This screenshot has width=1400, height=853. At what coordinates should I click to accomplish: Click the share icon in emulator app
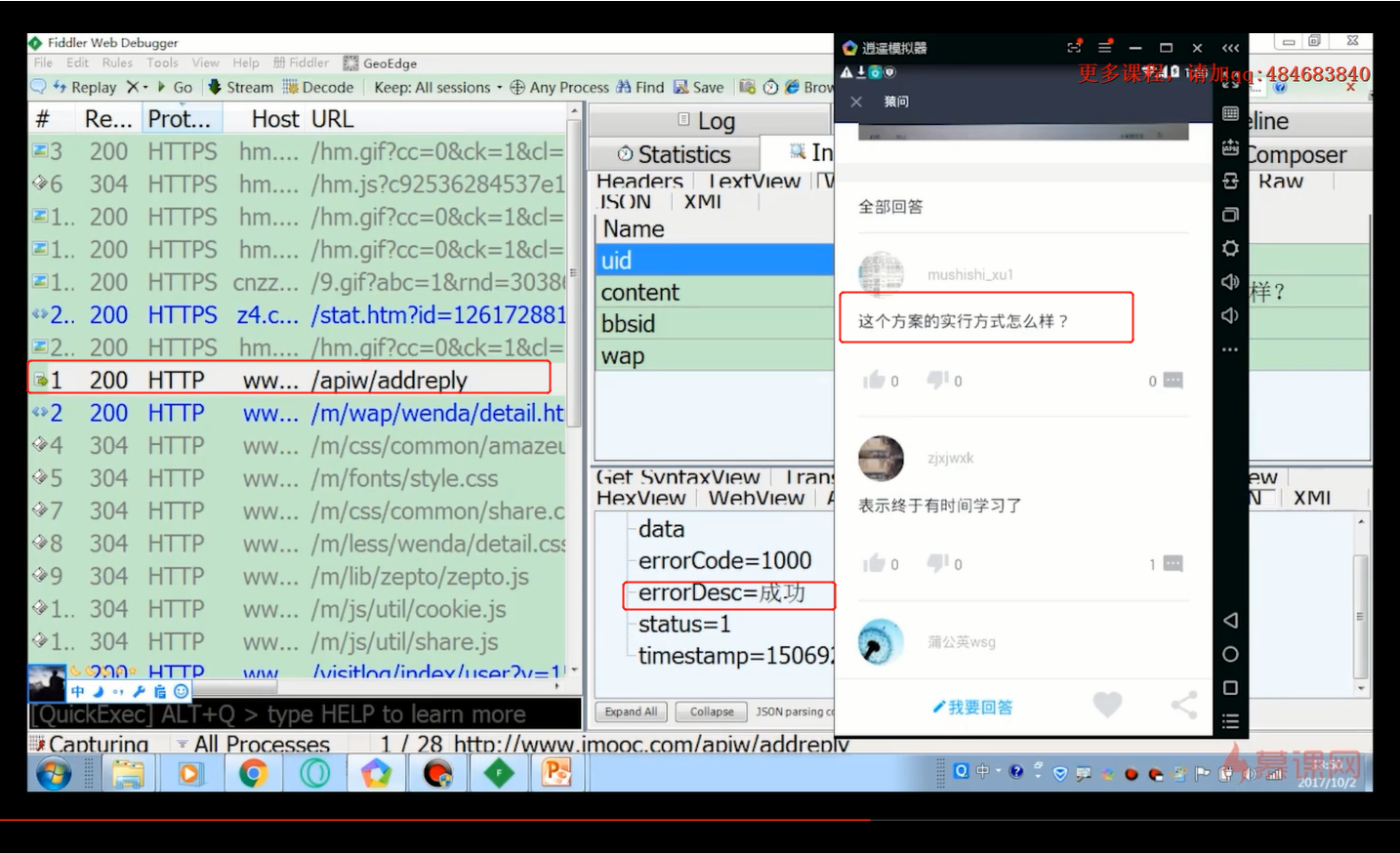[1184, 705]
